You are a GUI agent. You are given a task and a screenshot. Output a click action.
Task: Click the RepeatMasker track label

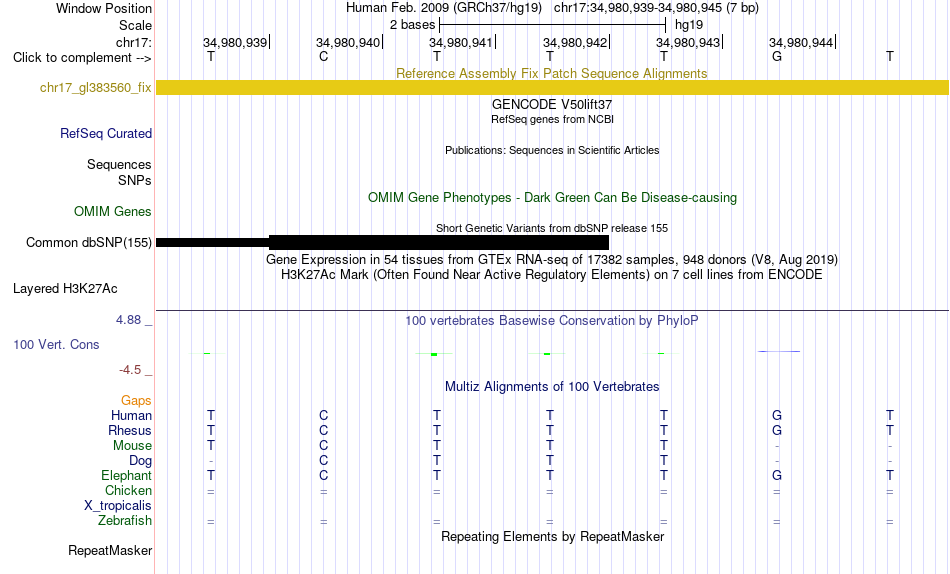click(110, 550)
